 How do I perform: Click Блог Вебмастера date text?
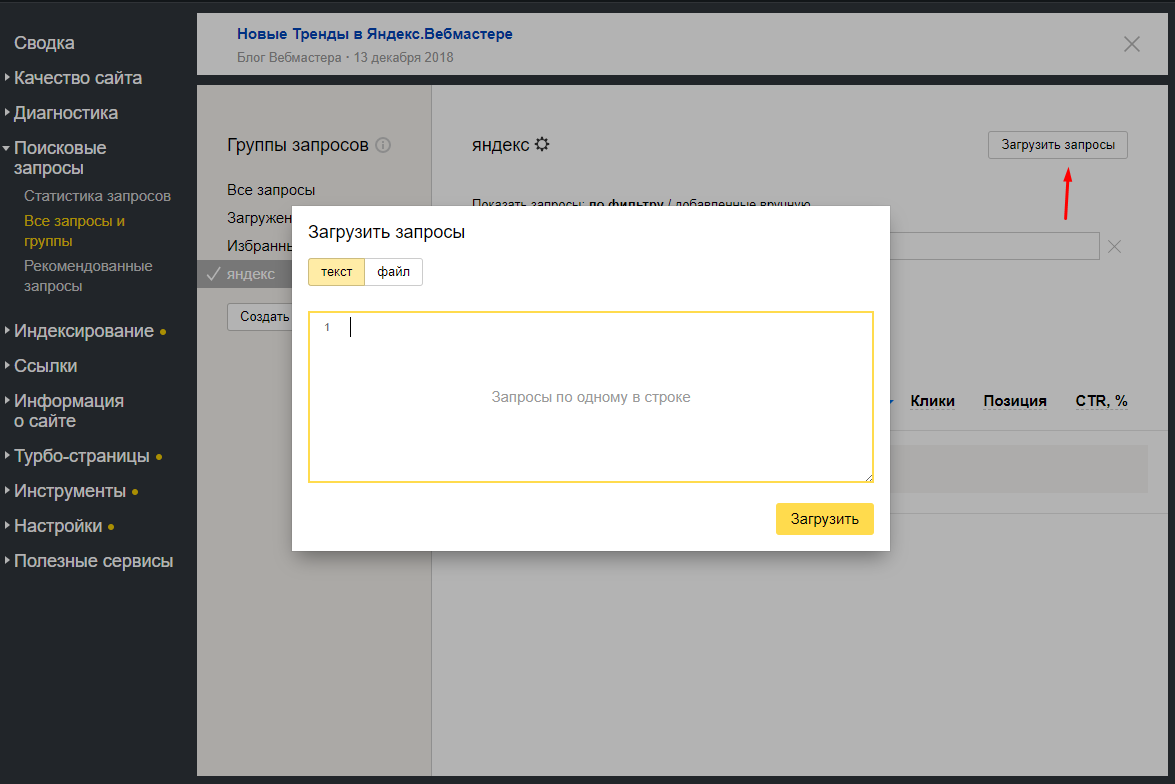345,58
